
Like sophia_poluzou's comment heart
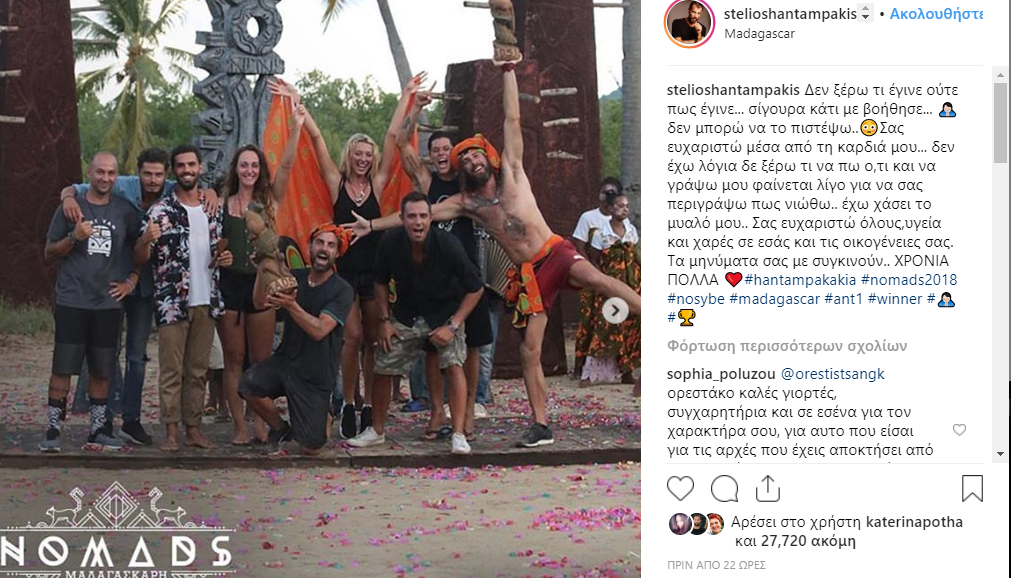[x=959, y=430]
